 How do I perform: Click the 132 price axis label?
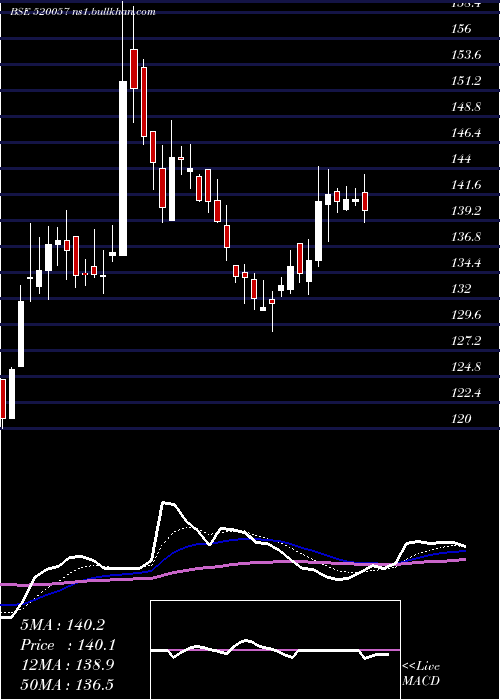tap(462, 288)
